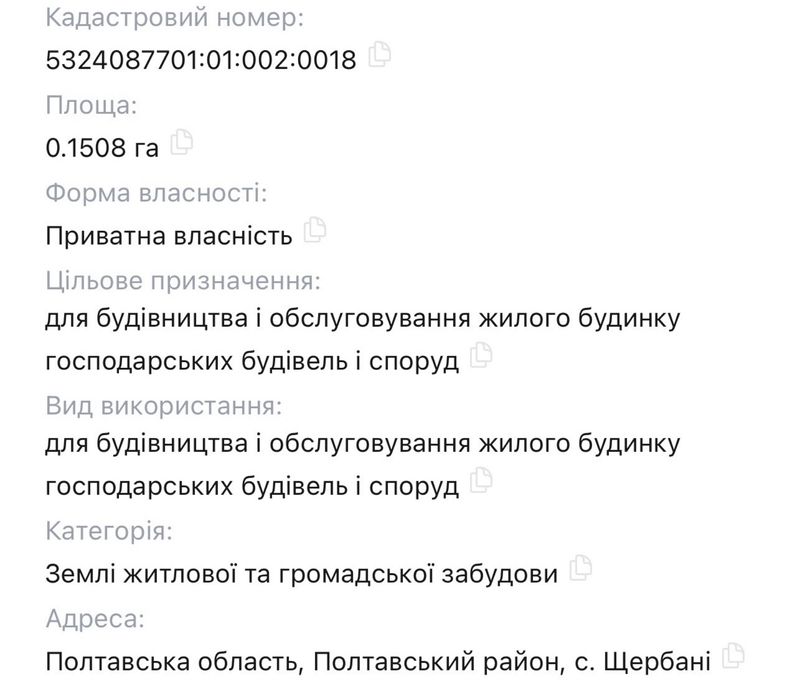Copy the cadastral number 5324087701:01:002:0018
Image resolution: width=795 pixels, height=699 pixels.
tap(380, 56)
